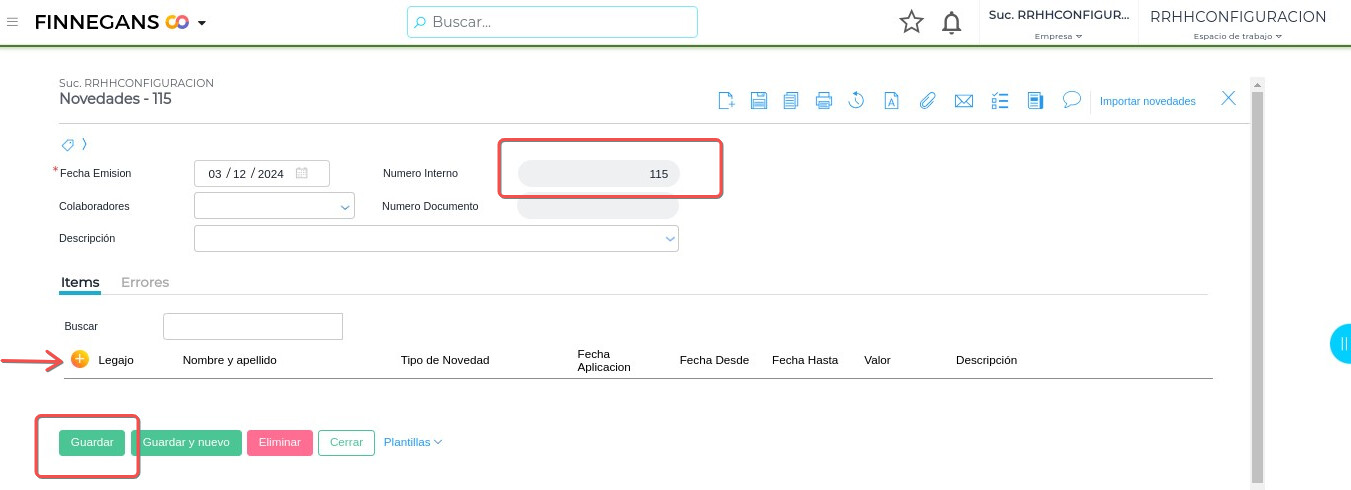Image resolution: width=1351 pixels, height=490 pixels.
Task: Switch to the Errores tab
Action: coord(145,282)
